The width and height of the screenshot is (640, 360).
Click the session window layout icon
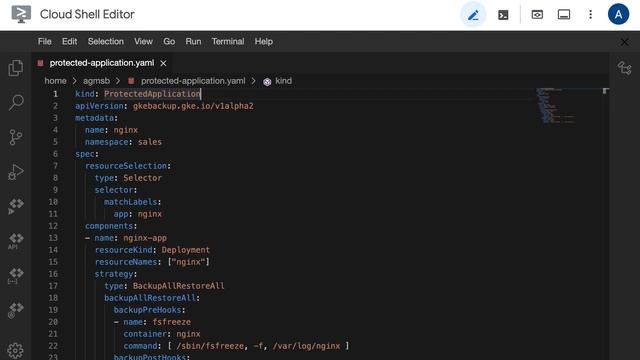[564, 15]
